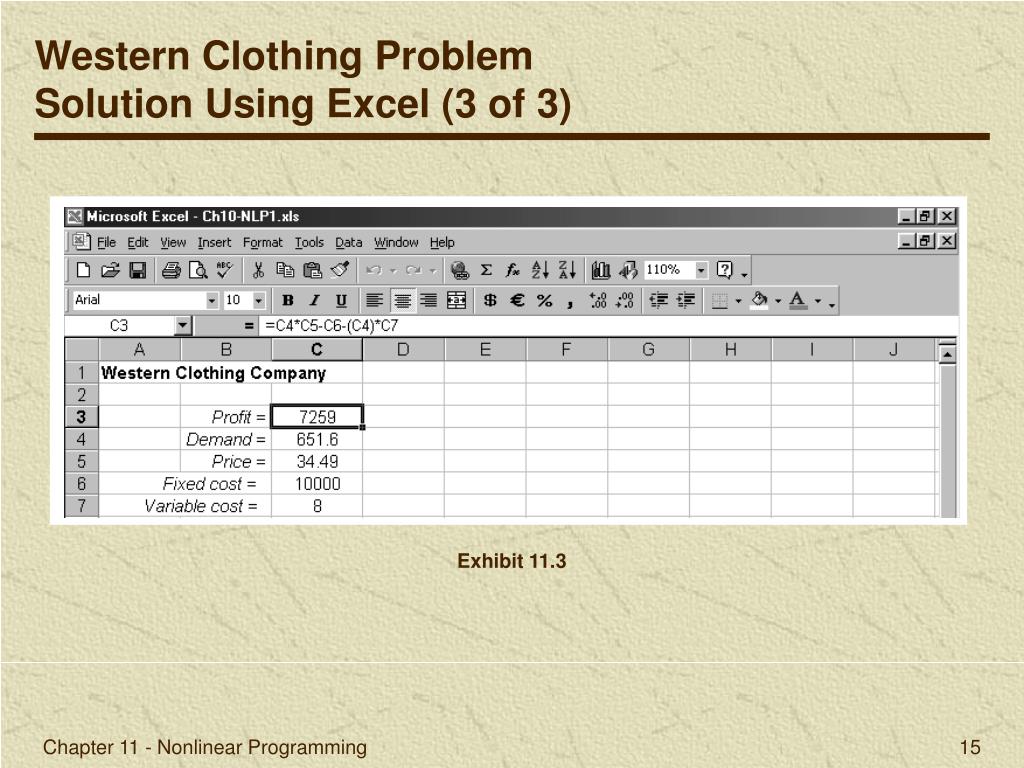Toggle Align Left

point(374,300)
